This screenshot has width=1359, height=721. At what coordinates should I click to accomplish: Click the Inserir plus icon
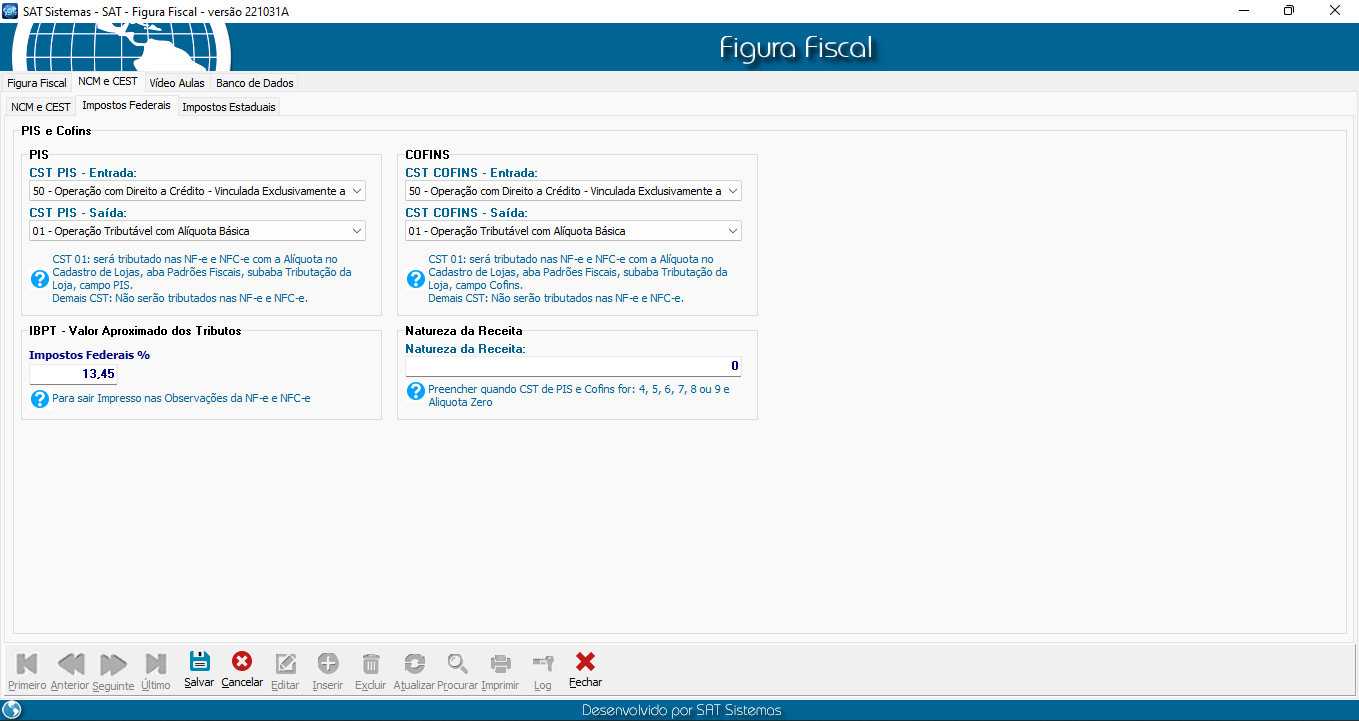[x=328, y=663]
